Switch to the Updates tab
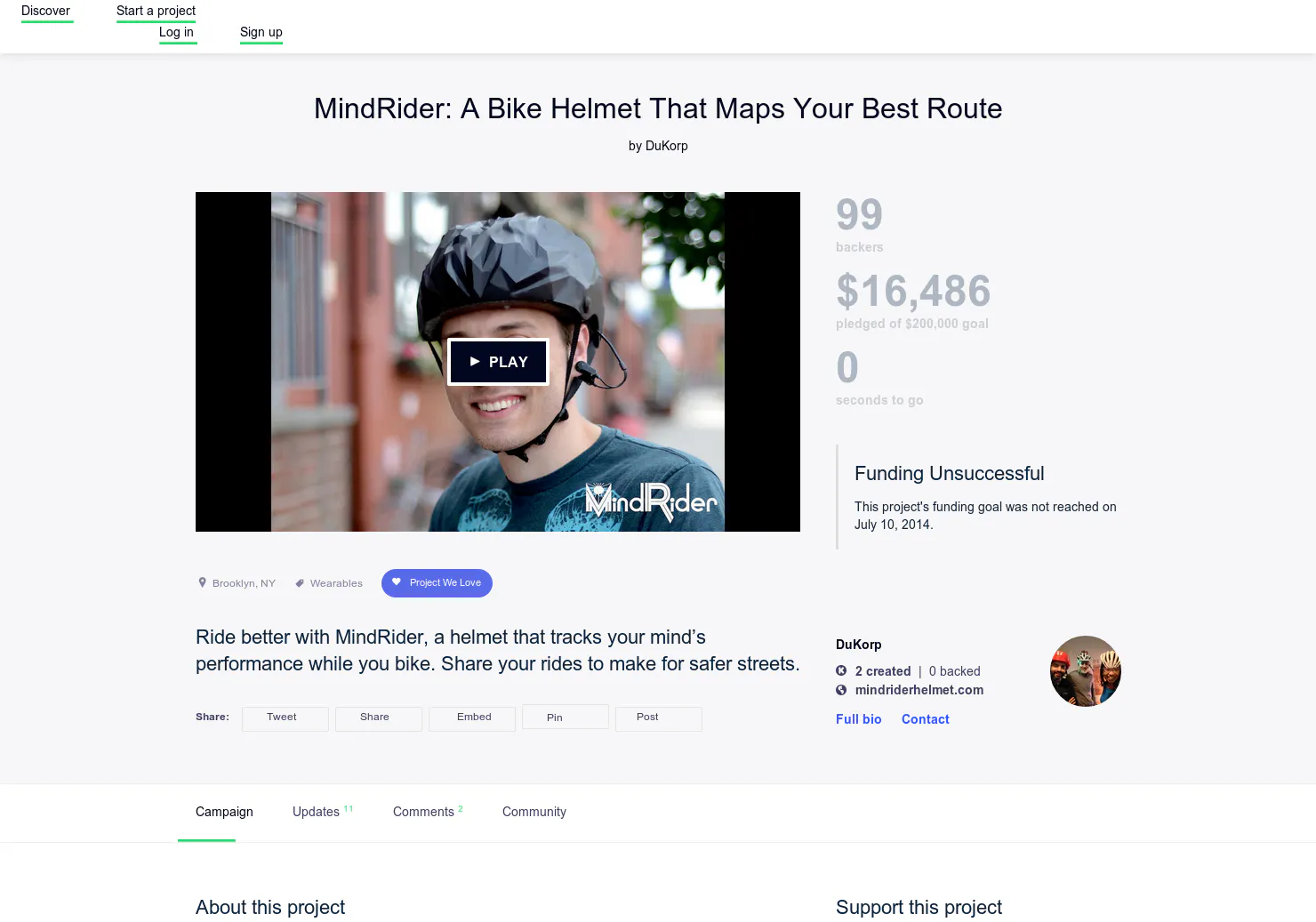1316x922 pixels. [x=323, y=812]
